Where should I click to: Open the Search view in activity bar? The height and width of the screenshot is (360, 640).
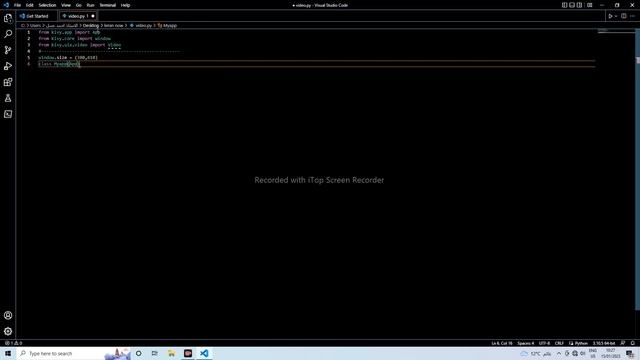(8, 34)
